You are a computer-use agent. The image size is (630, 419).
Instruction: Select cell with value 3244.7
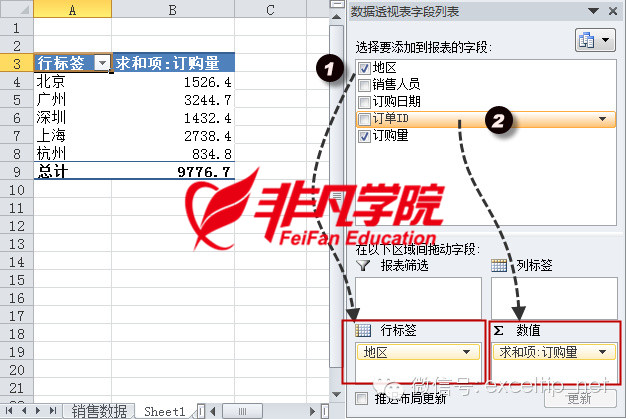pos(173,100)
